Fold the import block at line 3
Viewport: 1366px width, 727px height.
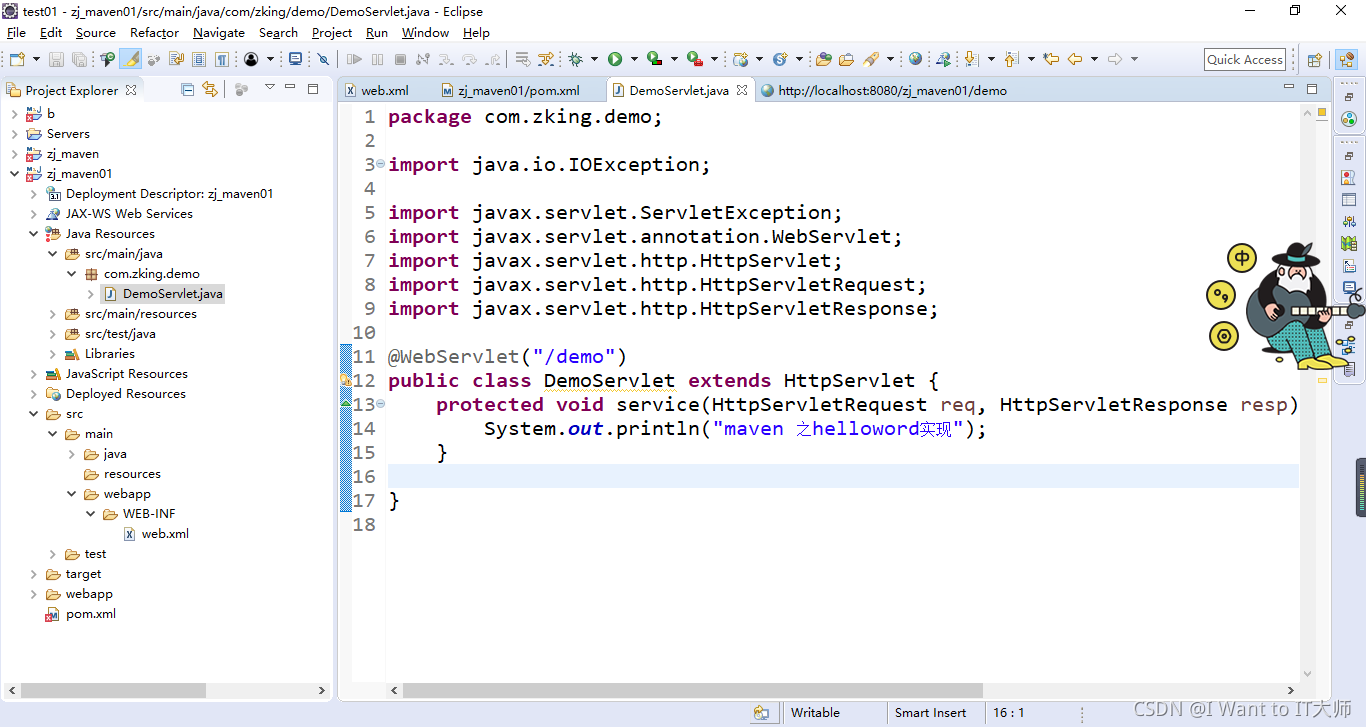click(381, 164)
